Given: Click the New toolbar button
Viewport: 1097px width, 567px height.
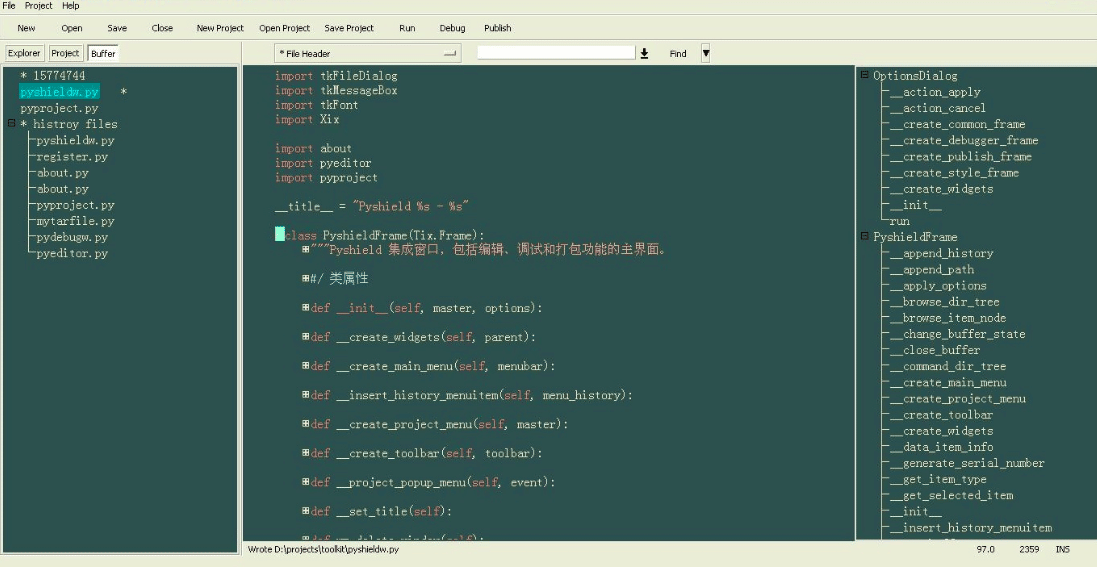Looking at the screenshot, I should pos(27,28).
